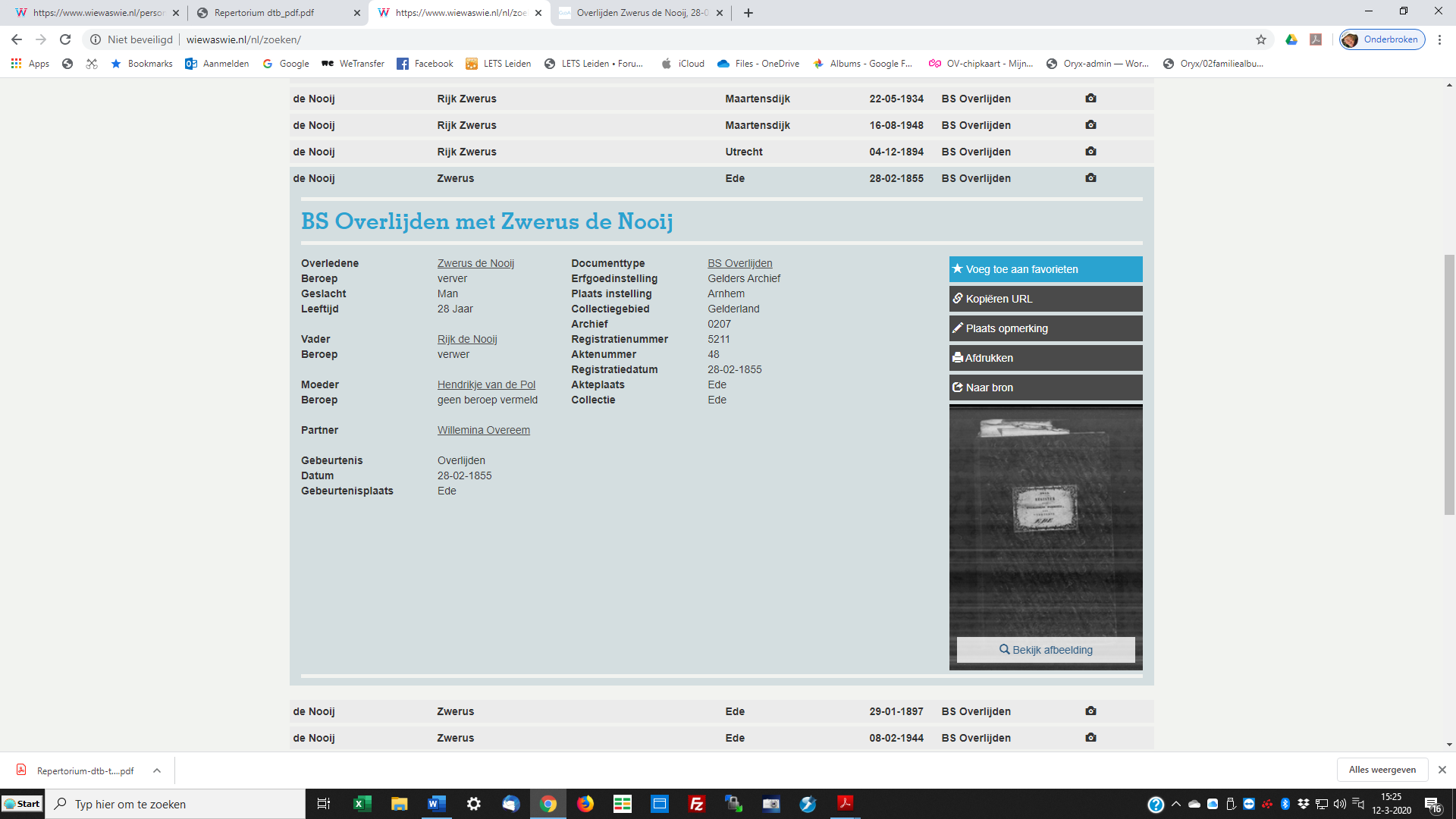Click camera icon on Maartensdijk 22-05-1934 row
This screenshot has width=1456, height=819.
pos(1090,99)
